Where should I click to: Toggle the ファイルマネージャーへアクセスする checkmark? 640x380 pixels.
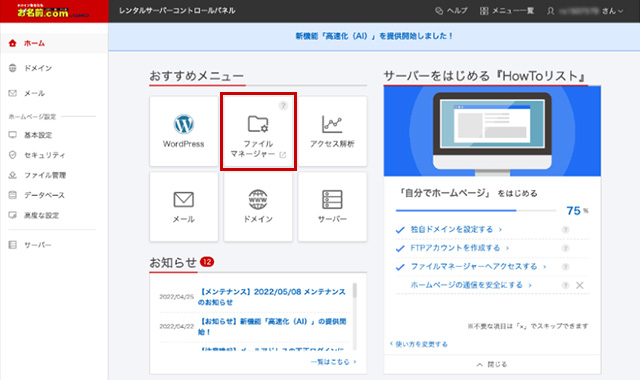click(x=400, y=267)
